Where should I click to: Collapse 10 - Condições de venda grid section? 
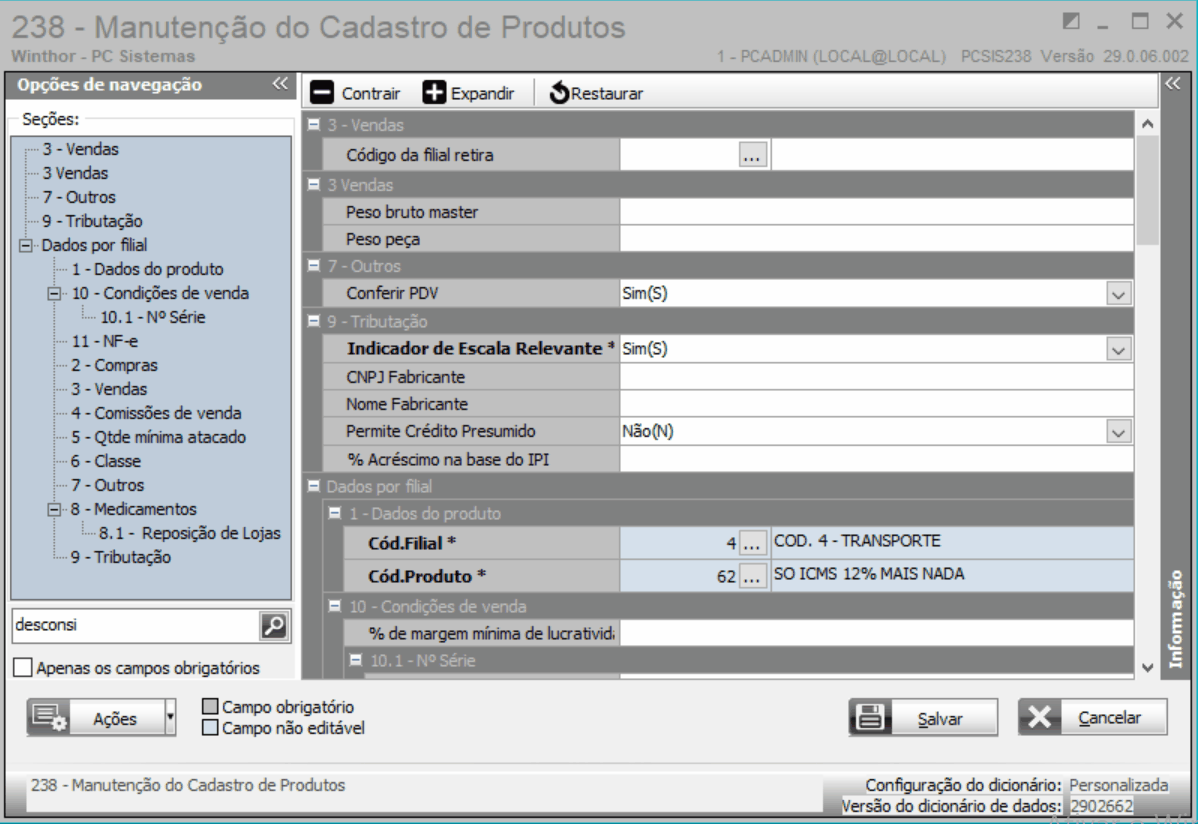click(x=335, y=605)
